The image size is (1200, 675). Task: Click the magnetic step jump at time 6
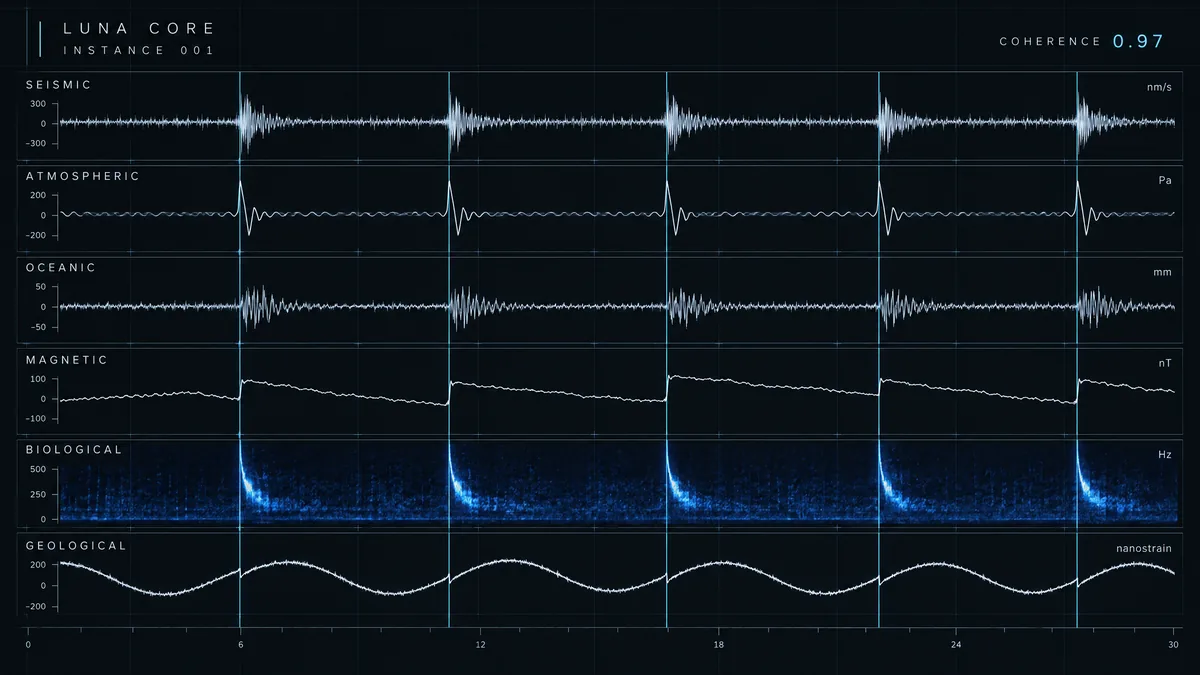[241, 389]
